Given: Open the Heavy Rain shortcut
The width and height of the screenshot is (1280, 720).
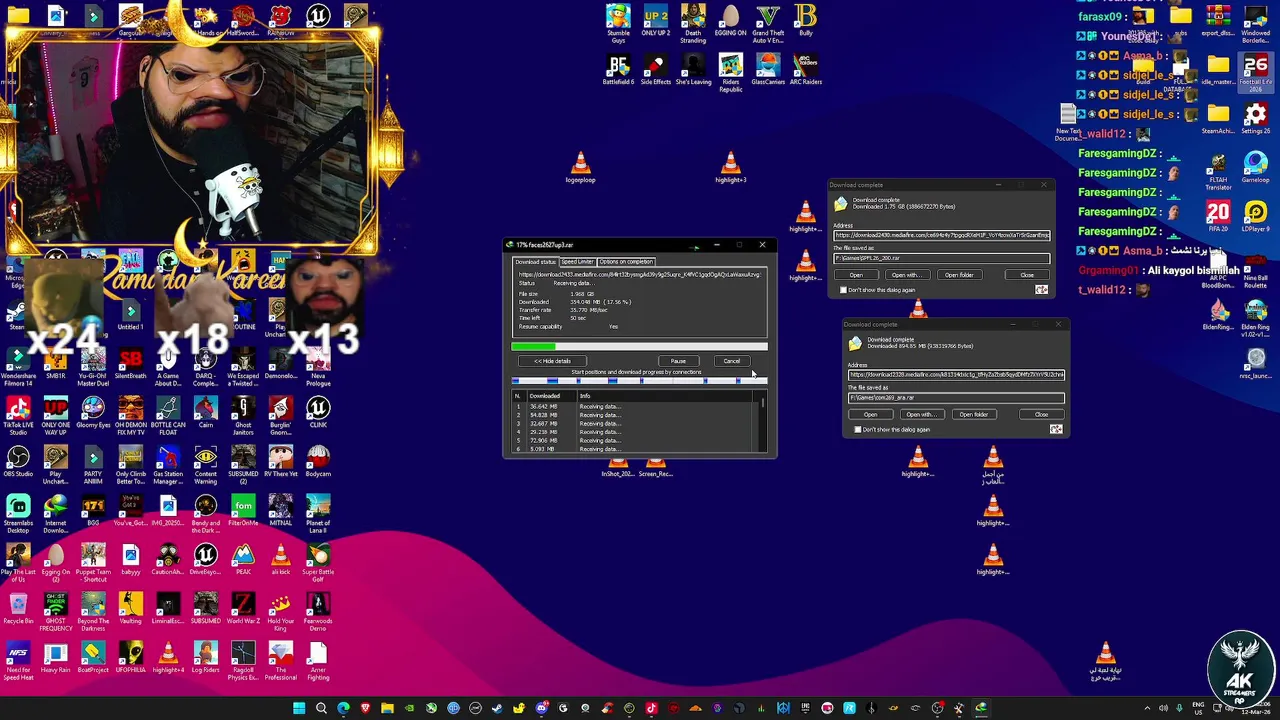Looking at the screenshot, I should pos(56,656).
